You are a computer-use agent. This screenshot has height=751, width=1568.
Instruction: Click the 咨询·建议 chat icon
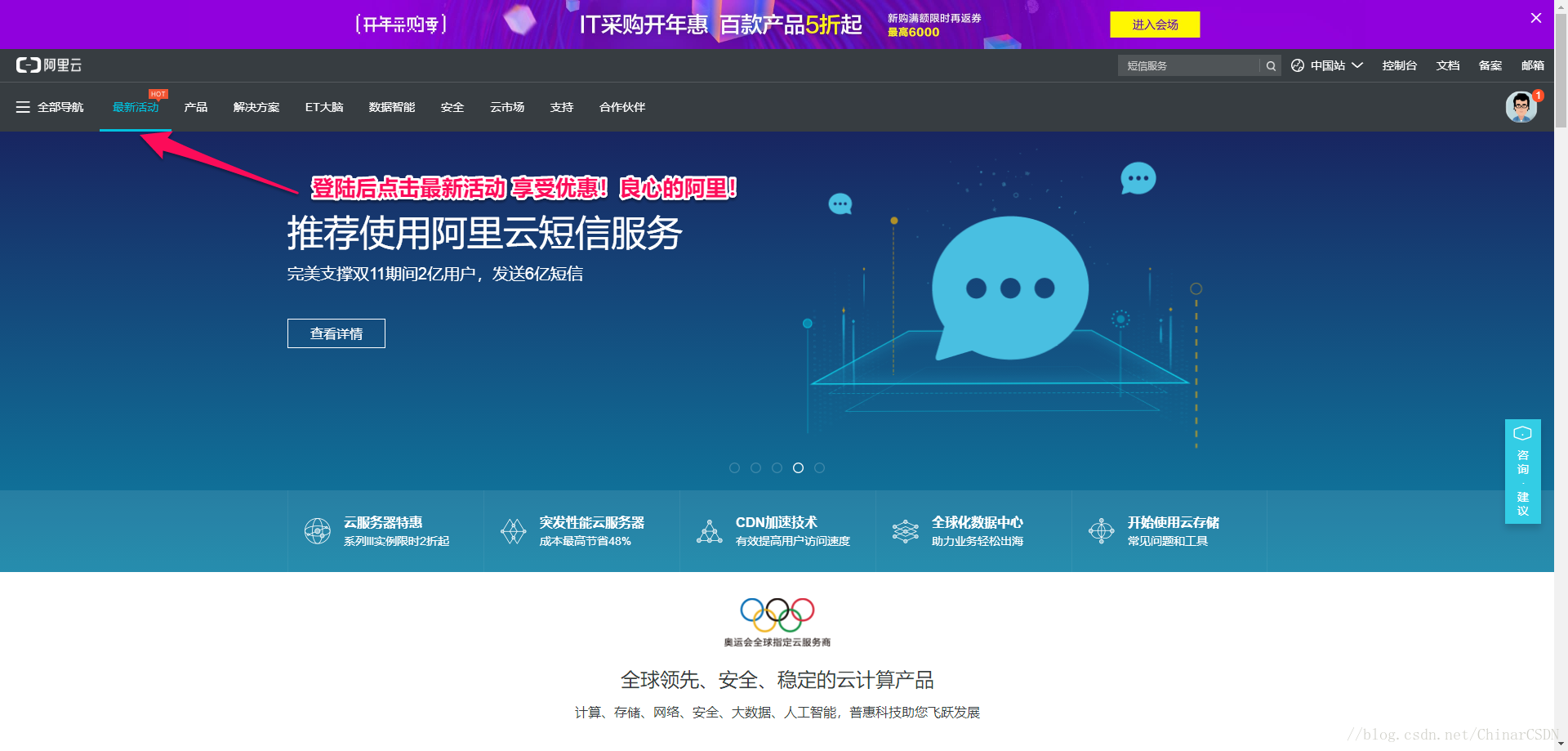coord(1522,433)
